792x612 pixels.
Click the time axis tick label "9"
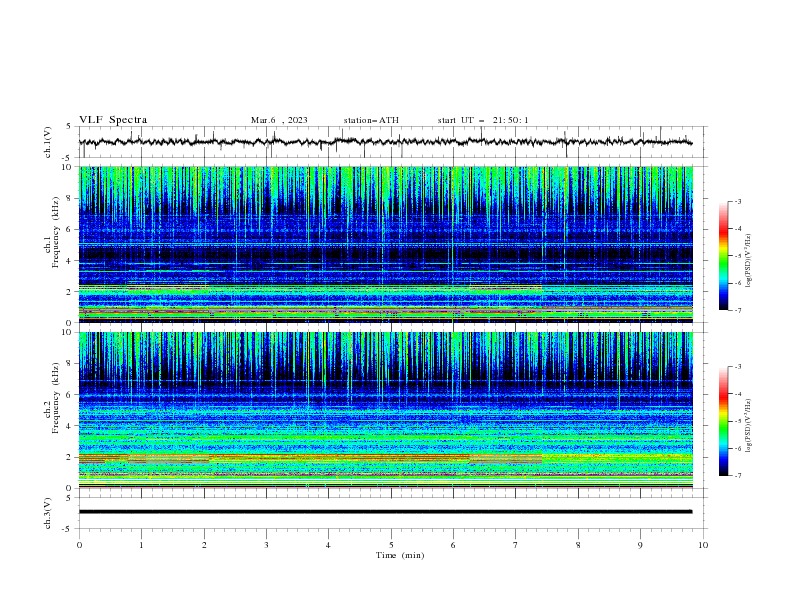(x=640, y=545)
